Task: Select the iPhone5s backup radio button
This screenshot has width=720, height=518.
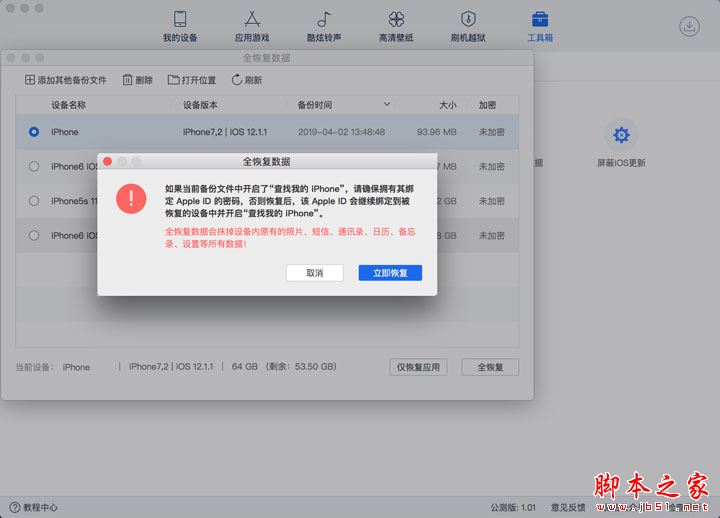Action: (x=35, y=201)
